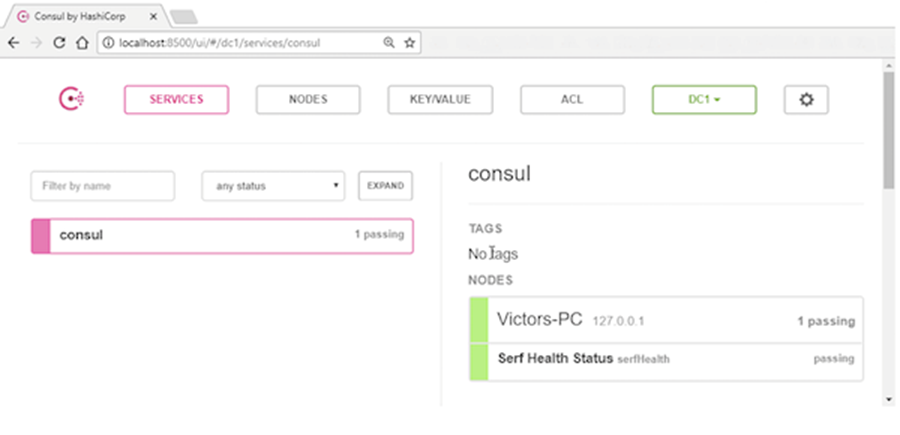Switch to the NODES section

308,100
